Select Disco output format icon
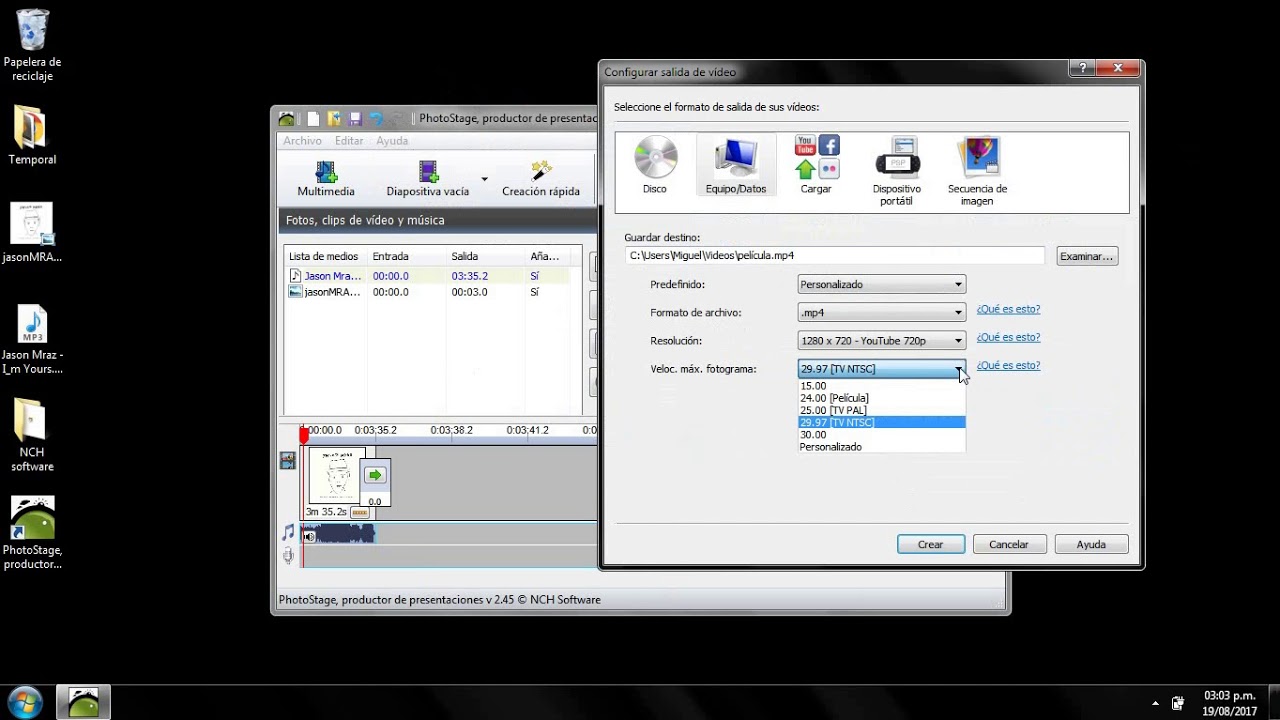1280x720 pixels. [655, 165]
